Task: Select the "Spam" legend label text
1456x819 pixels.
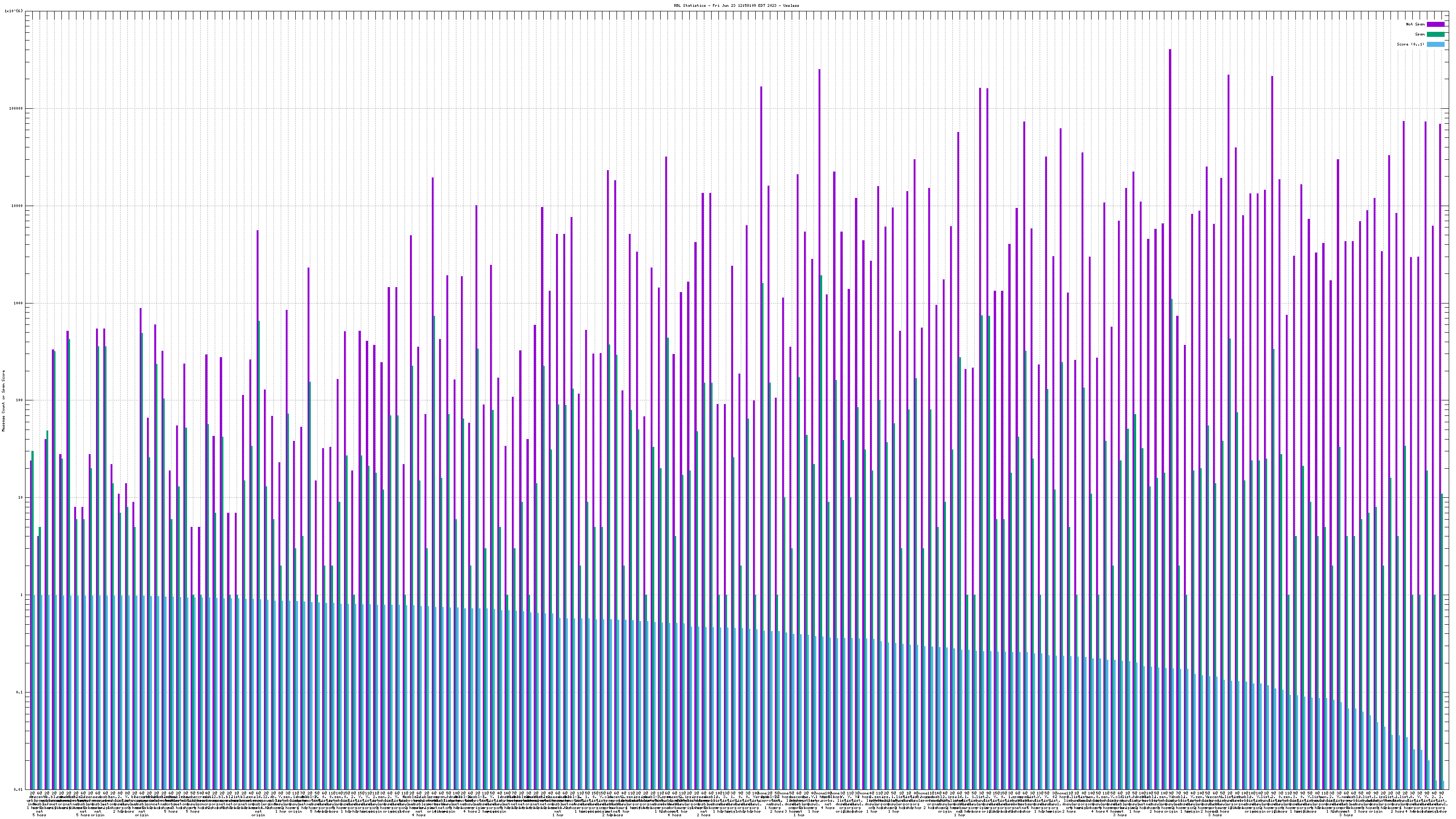Action: tap(1421, 35)
